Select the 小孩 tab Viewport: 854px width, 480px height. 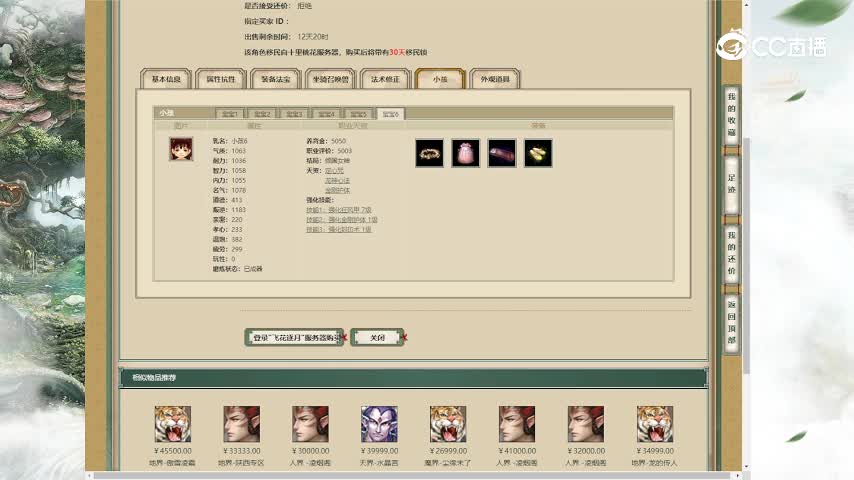pos(440,79)
